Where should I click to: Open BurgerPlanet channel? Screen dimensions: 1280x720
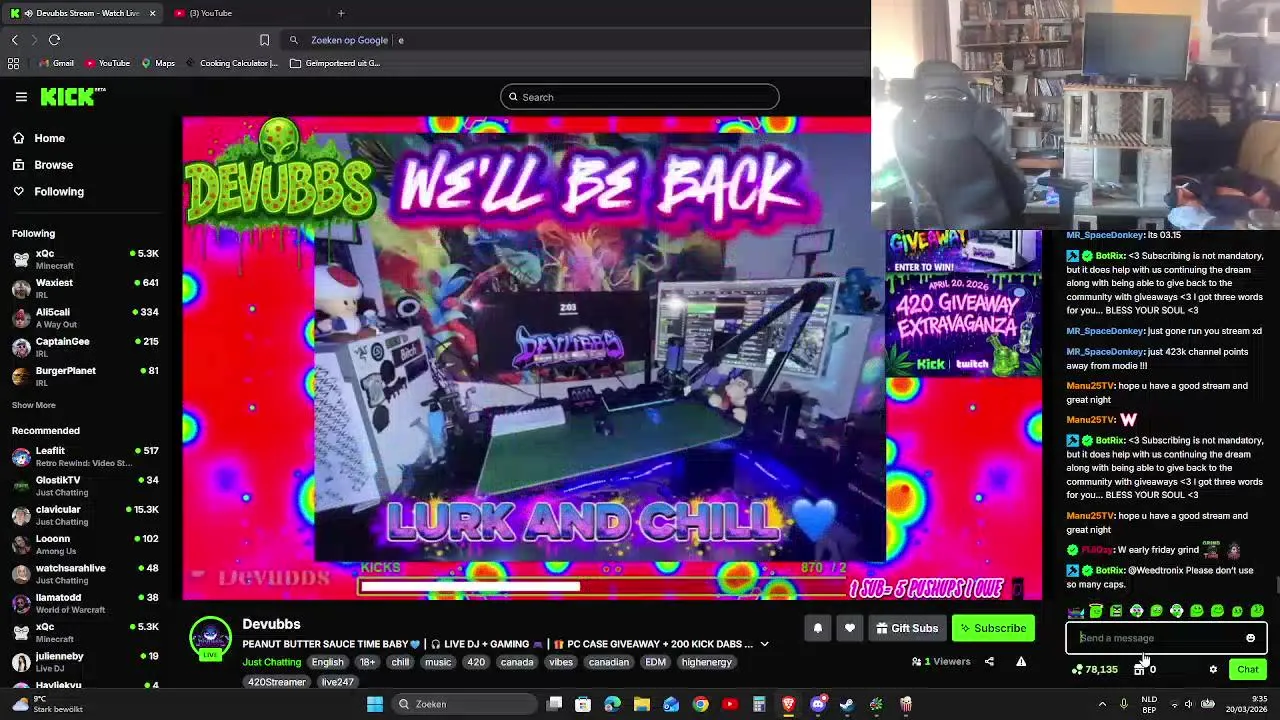click(x=85, y=376)
